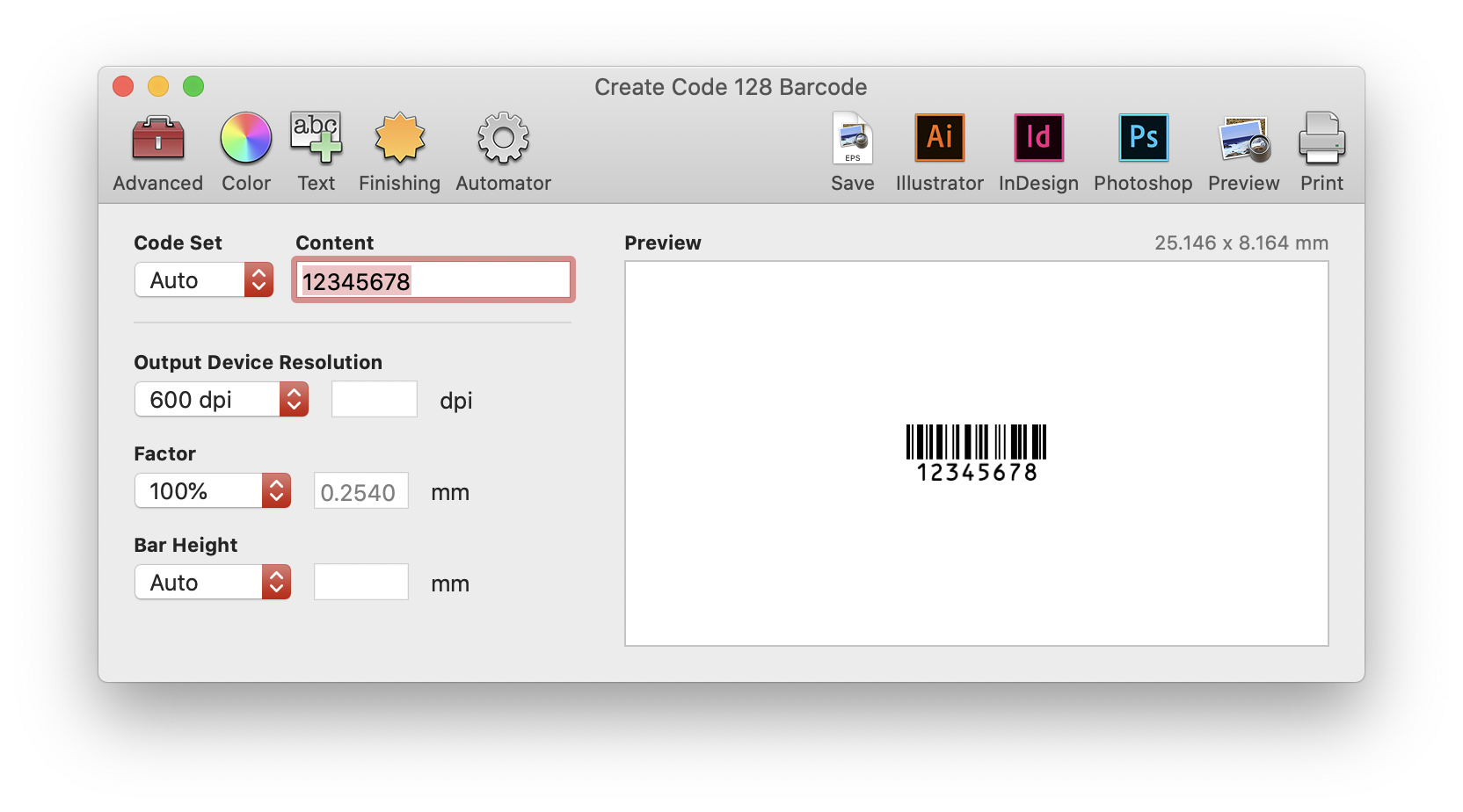Viewport: 1463px width, 812px height.
Task: Send barcode to Photoshop
Action: (1143, 152)
